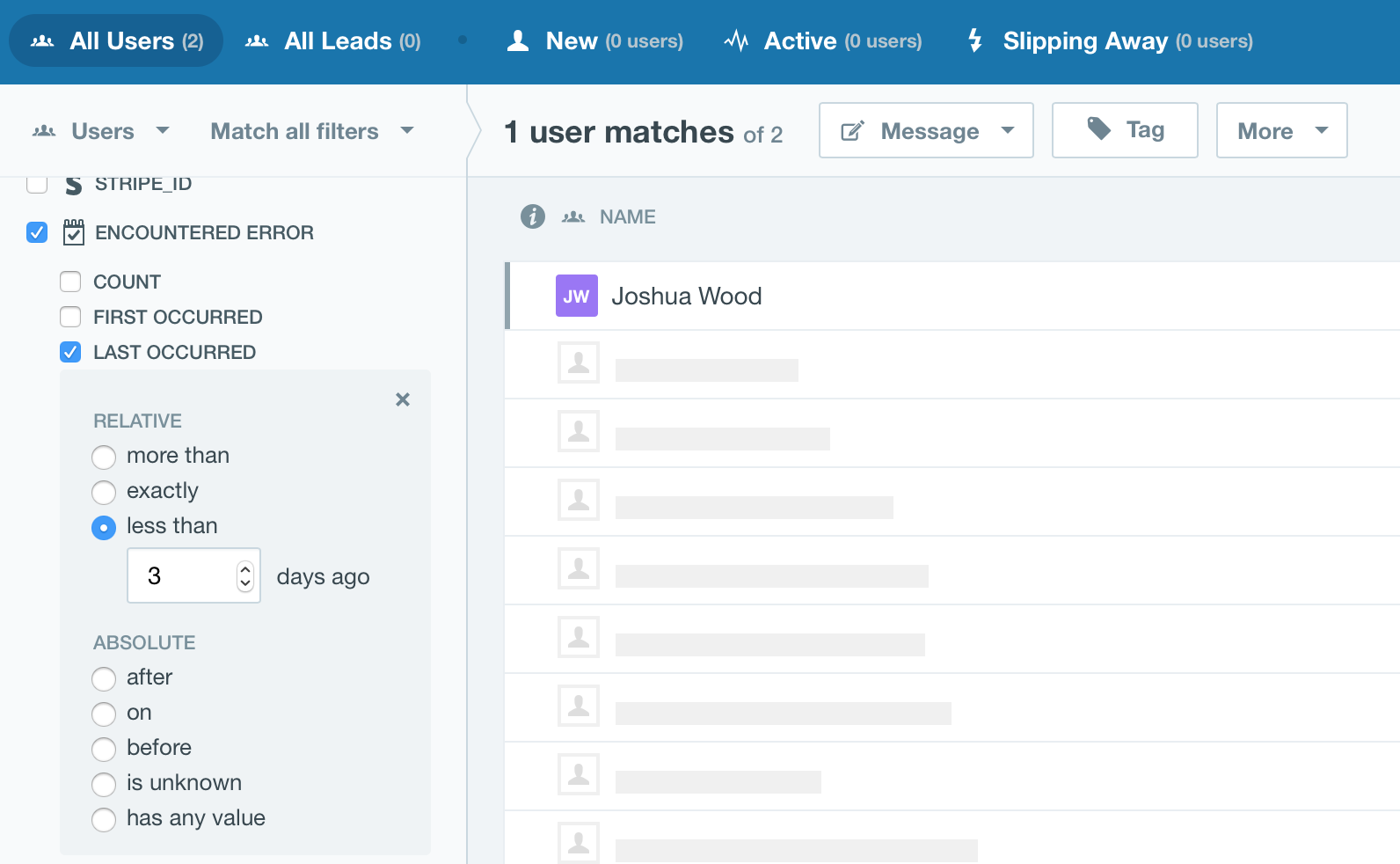
Task: Click the JW avatar for Joshua Wood
Action: pyautogui.click(x=576, y=296)
